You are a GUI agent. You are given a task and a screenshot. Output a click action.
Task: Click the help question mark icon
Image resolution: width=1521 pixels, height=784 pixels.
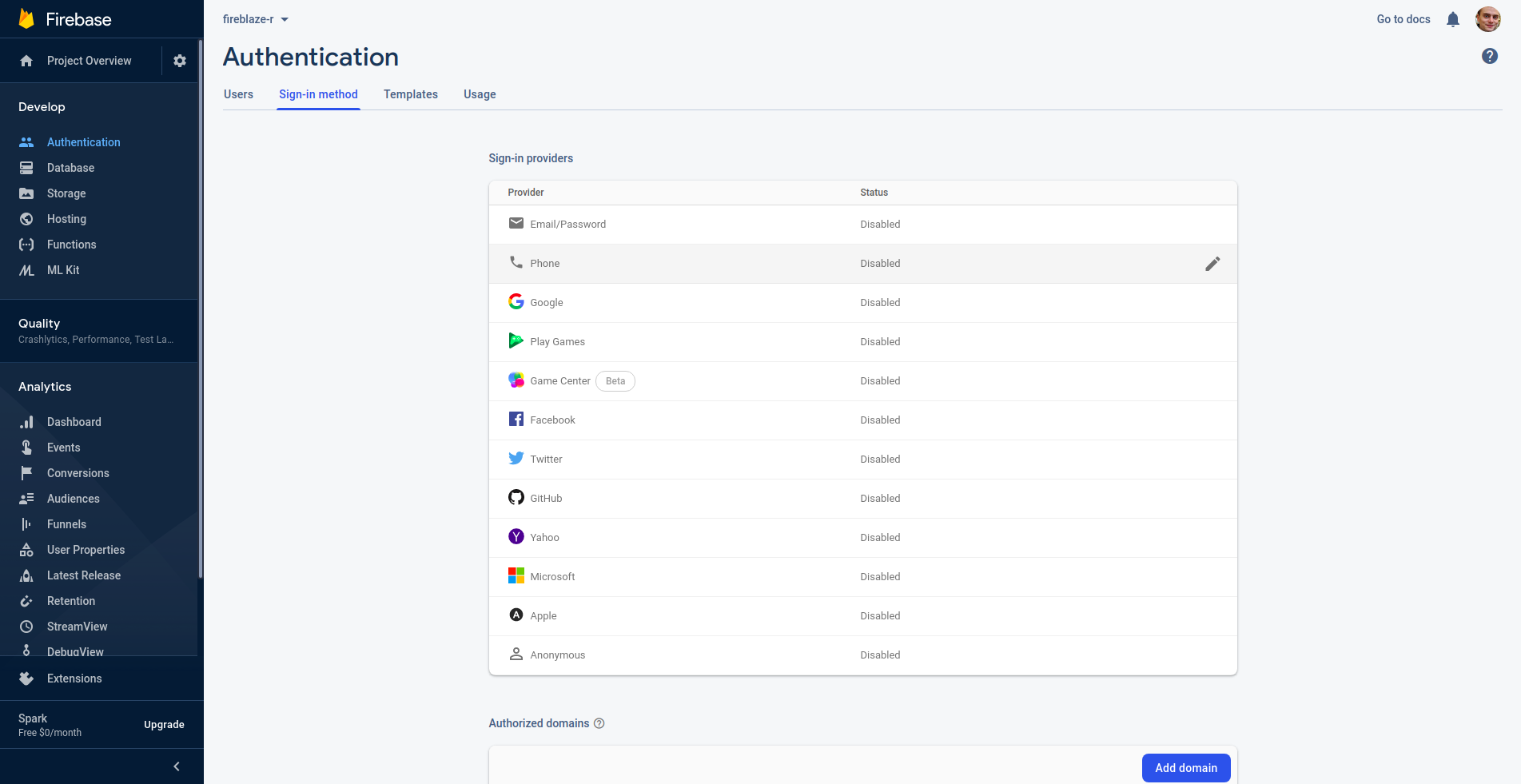pos(1490,56)
